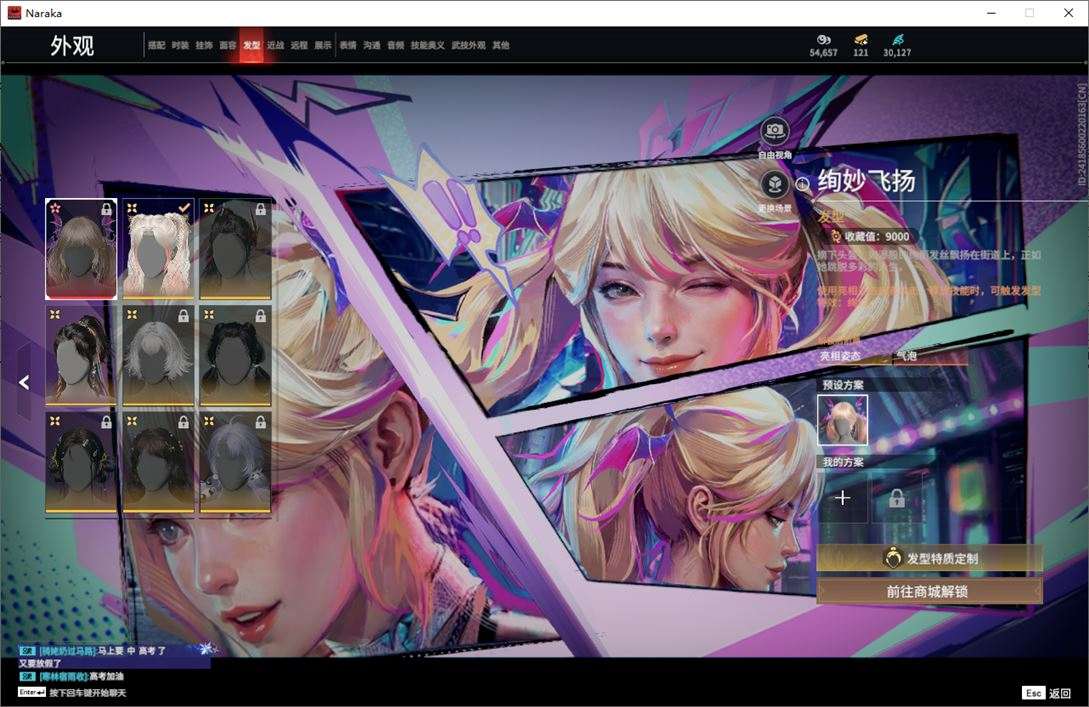Click the Enter chat prompt at bottom left
Screen dimensions: 1089x707
72,692
